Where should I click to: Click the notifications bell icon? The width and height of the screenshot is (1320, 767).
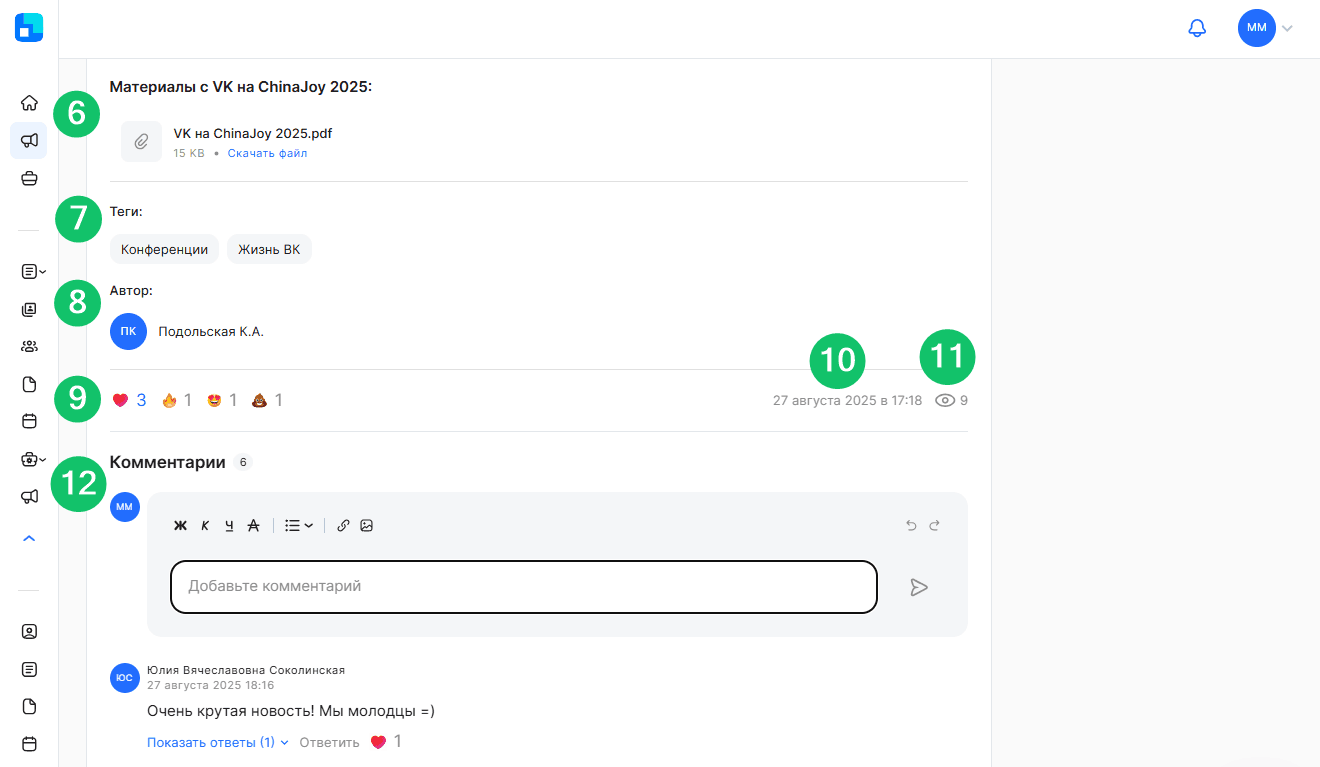coord(1196,28)
